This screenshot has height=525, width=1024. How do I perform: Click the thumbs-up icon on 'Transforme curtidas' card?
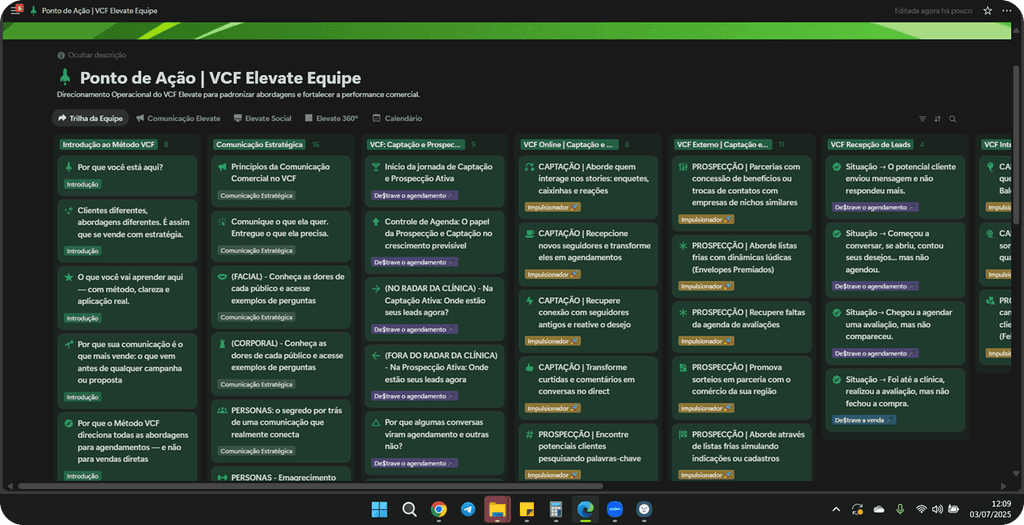coord(530,368)
